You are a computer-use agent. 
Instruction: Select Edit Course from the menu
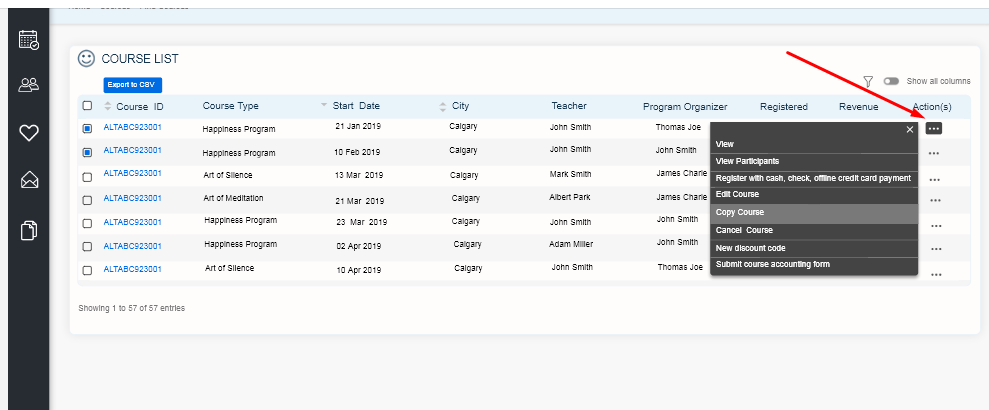click(x=814, y=194)
